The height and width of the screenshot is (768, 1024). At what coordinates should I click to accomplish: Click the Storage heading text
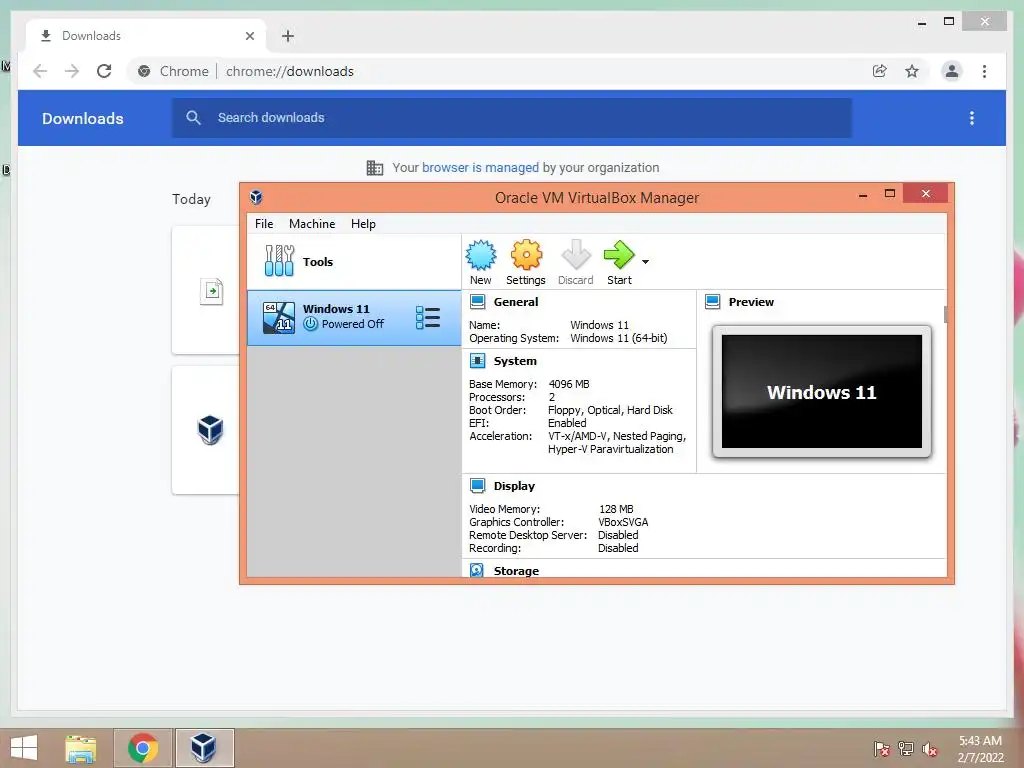516,570
